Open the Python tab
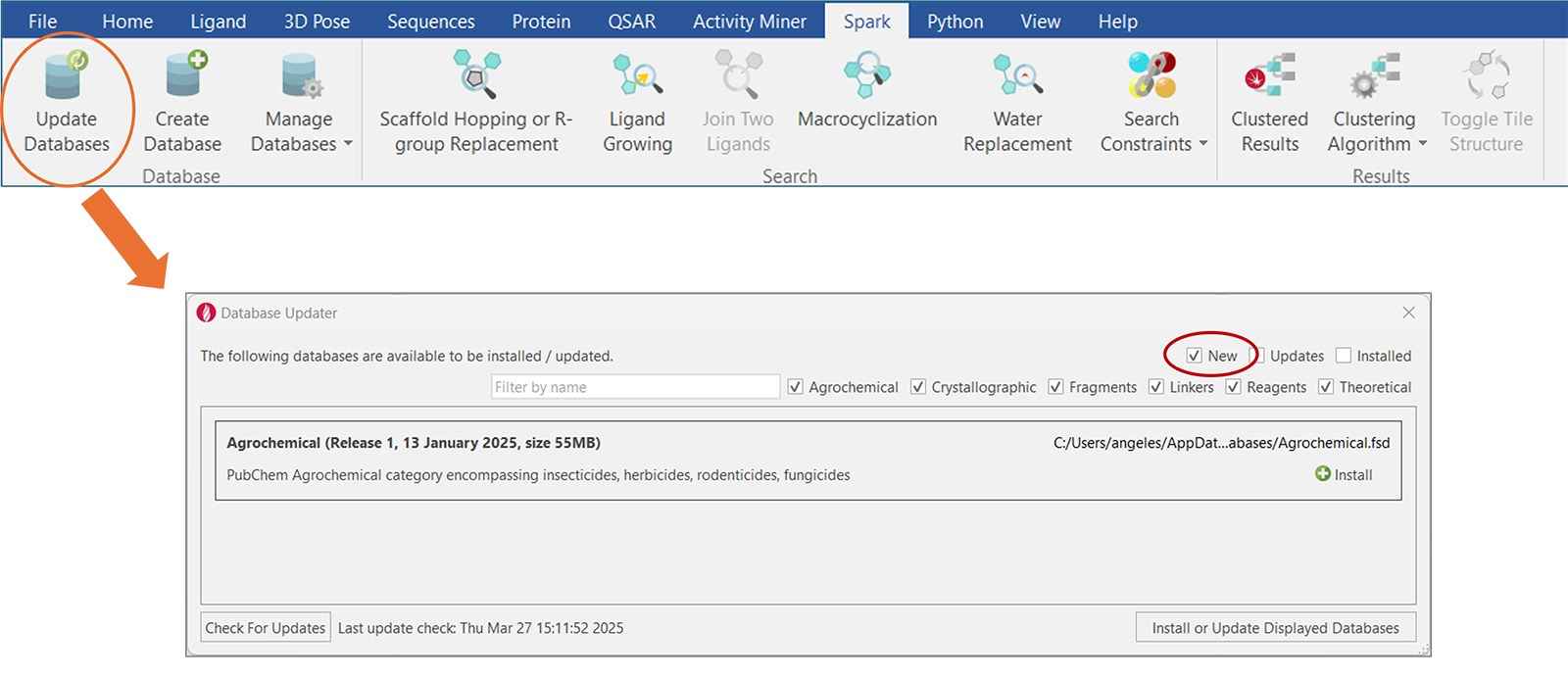 955,22
